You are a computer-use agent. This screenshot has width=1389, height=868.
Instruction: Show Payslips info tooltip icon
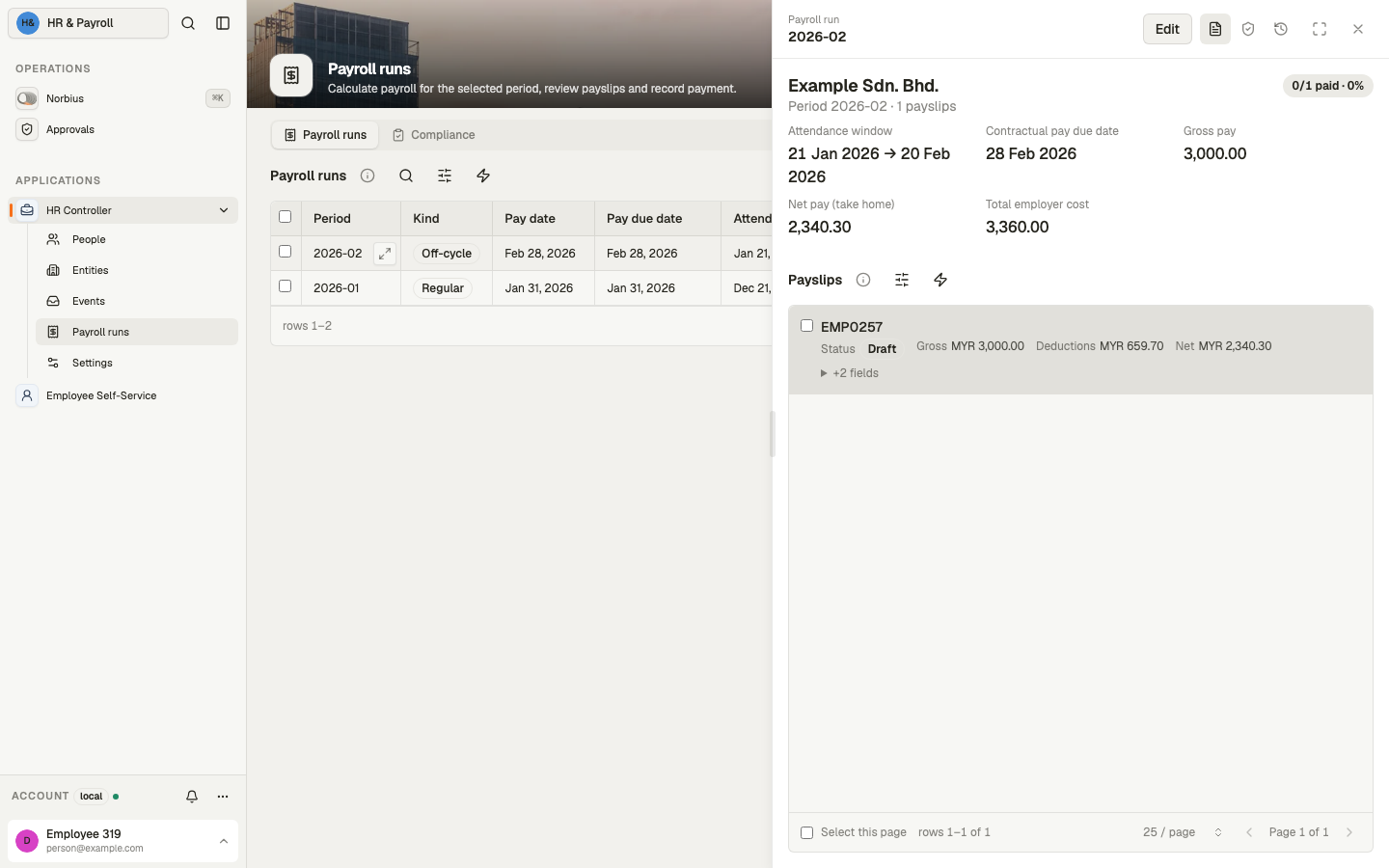(863, 280)
